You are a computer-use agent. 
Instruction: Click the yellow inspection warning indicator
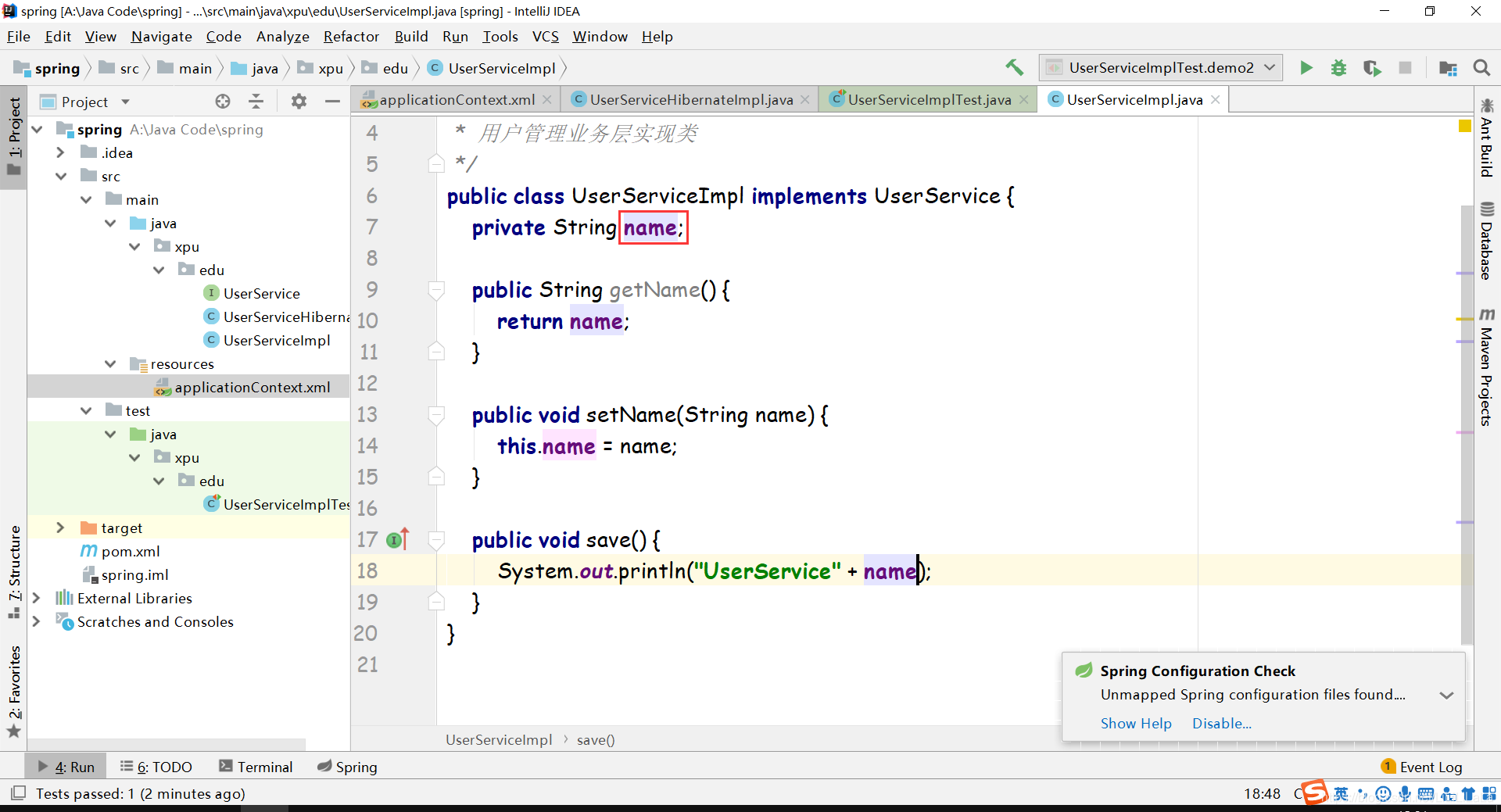tap(1465, 126)
